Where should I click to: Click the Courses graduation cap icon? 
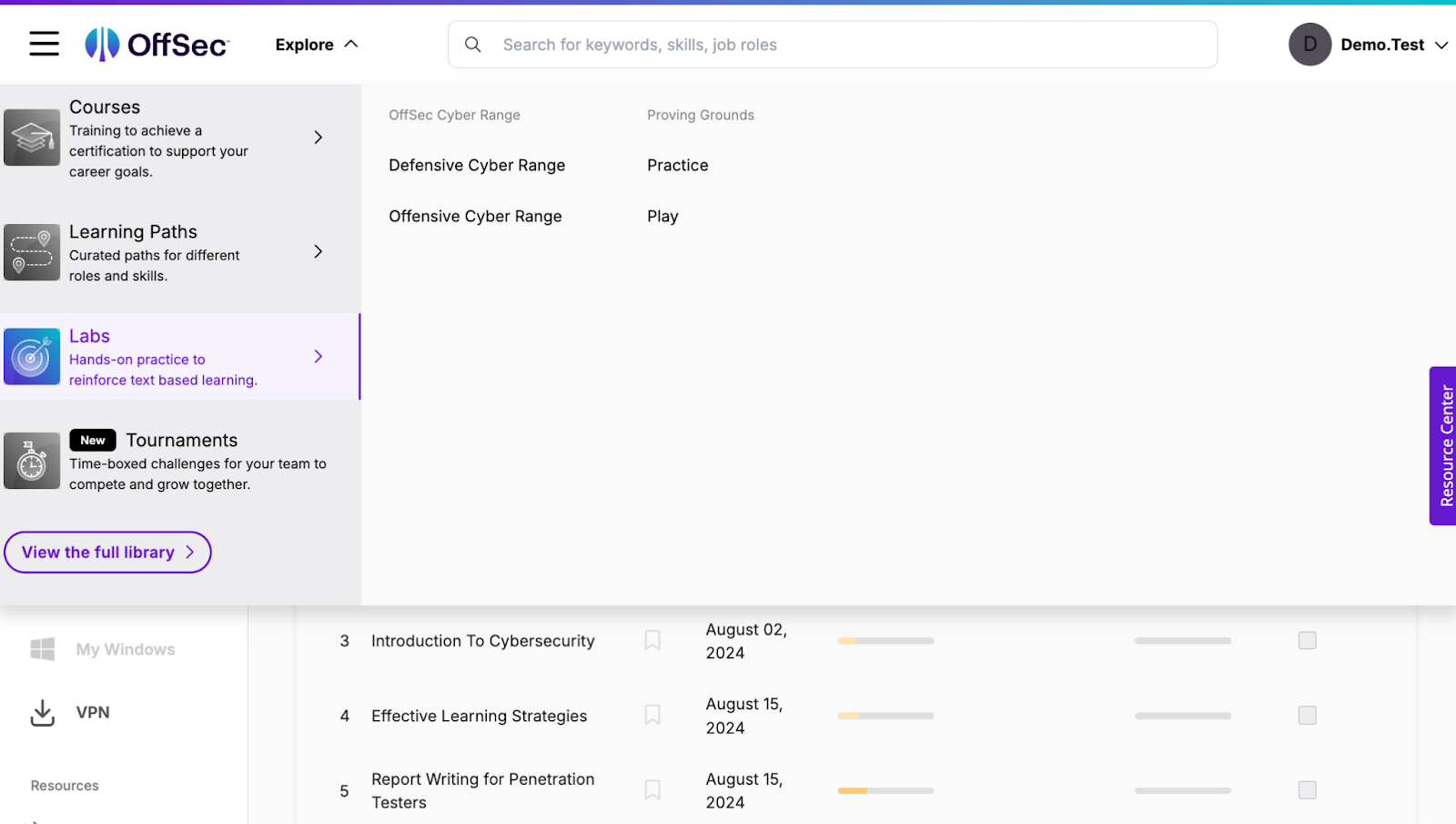pos(32,137)
